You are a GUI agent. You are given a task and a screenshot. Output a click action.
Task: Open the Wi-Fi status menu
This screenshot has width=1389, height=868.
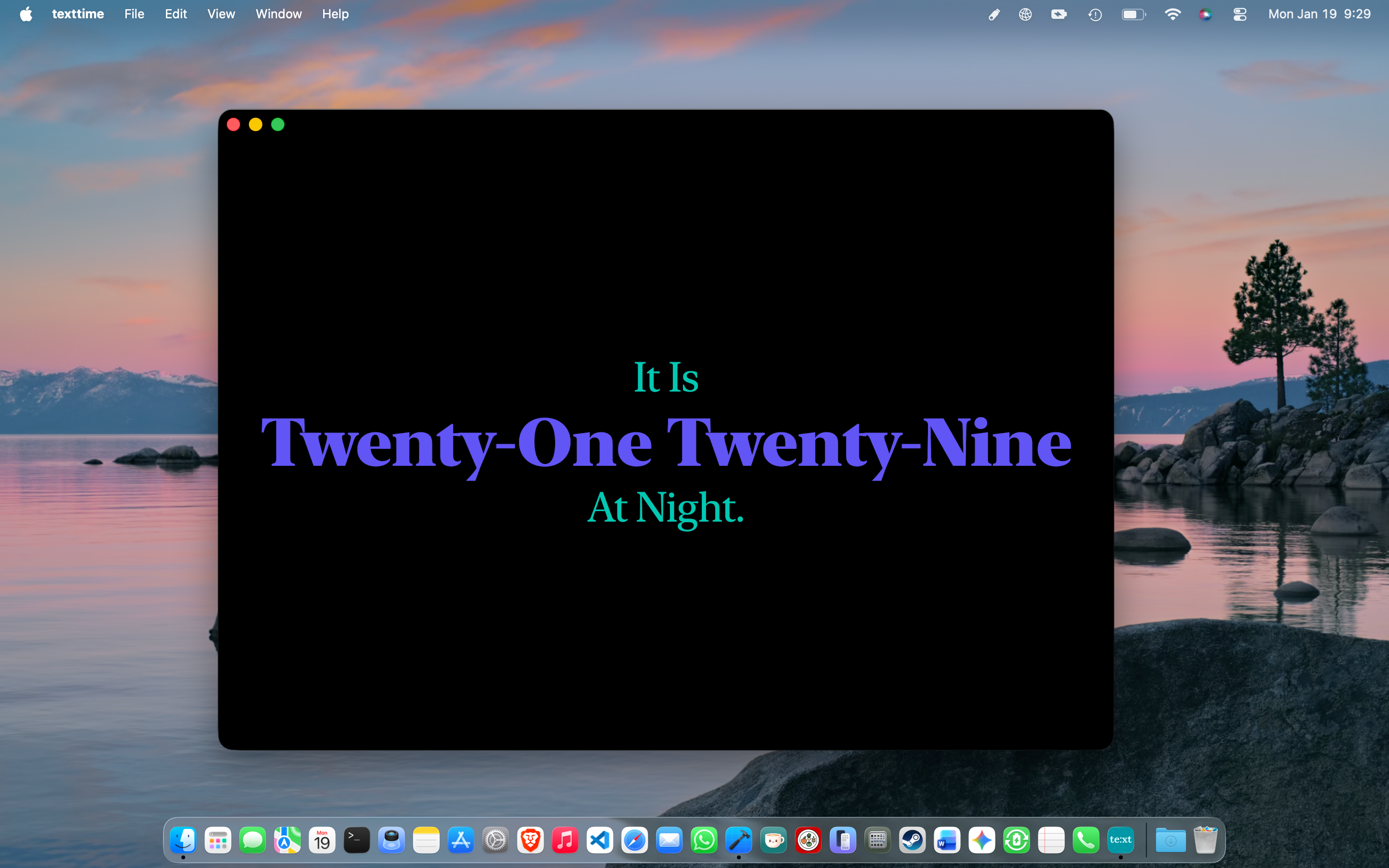[x=1172, y=14]
